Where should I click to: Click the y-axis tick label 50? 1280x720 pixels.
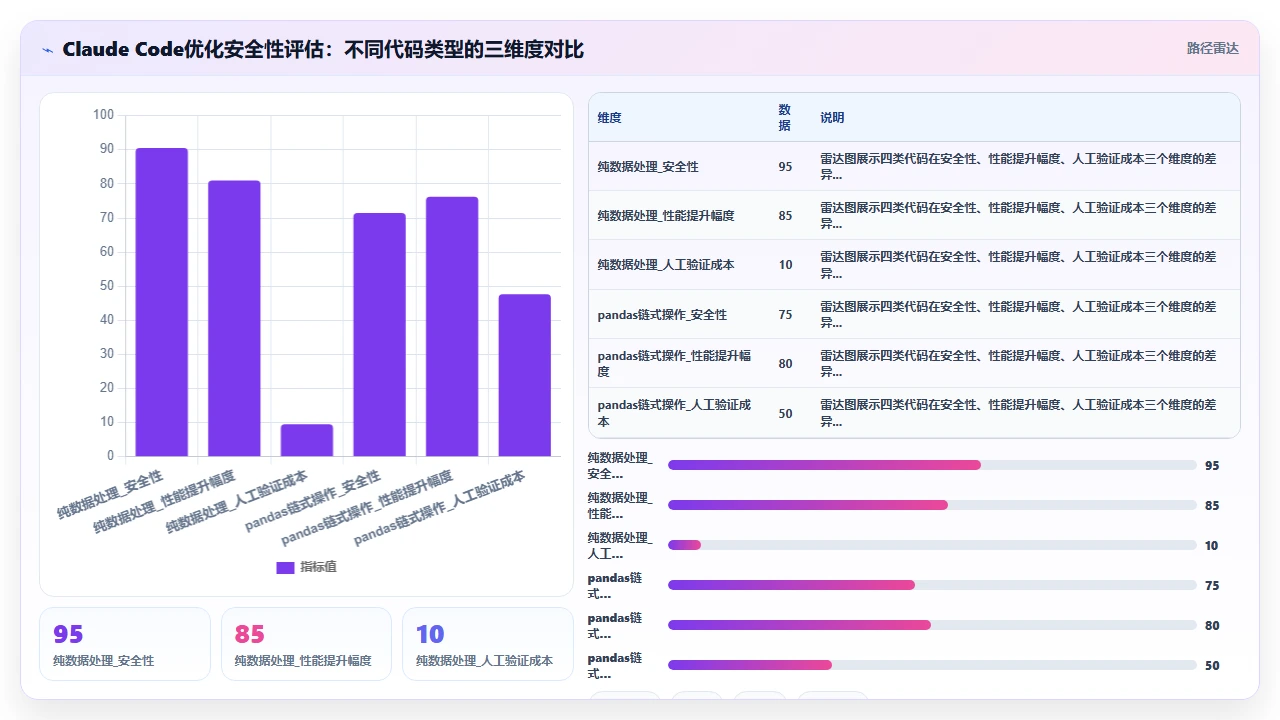click(x=107, y=286)
